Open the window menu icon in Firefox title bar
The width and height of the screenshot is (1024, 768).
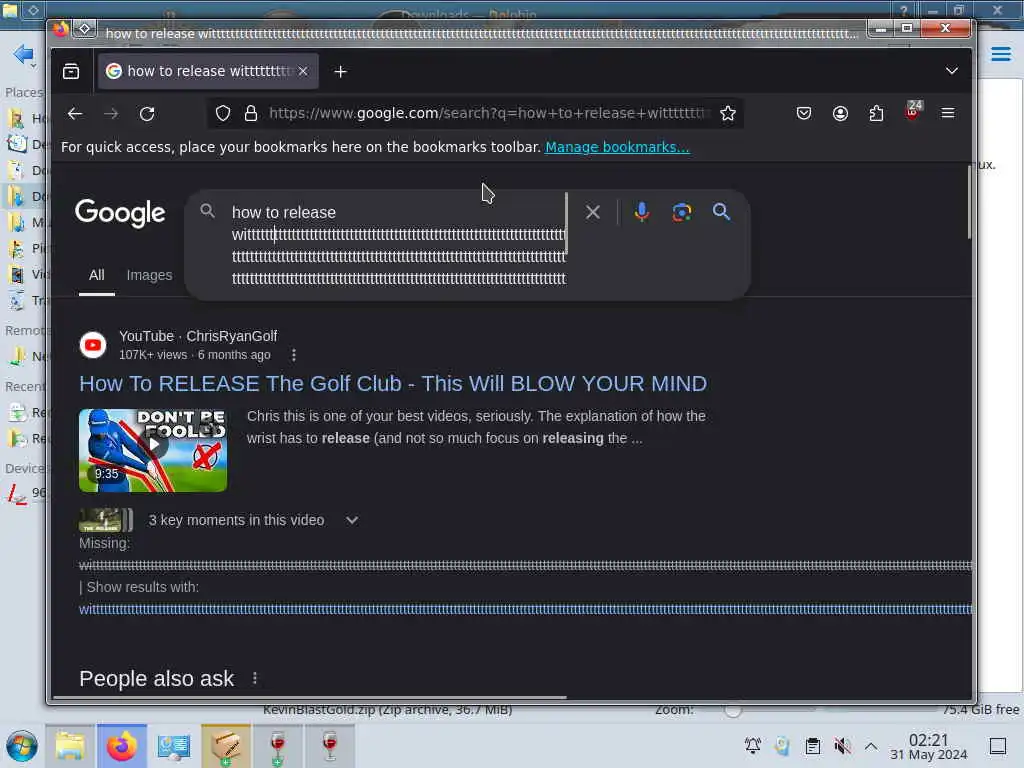84,29
